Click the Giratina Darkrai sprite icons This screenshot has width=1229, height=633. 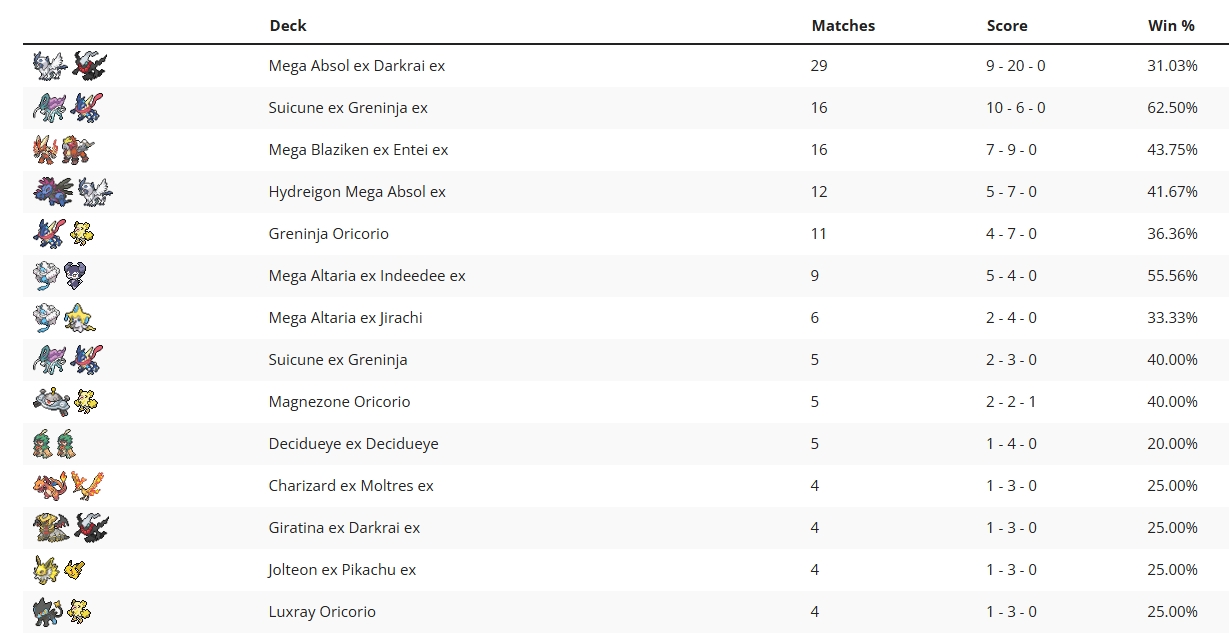[70, 528]
